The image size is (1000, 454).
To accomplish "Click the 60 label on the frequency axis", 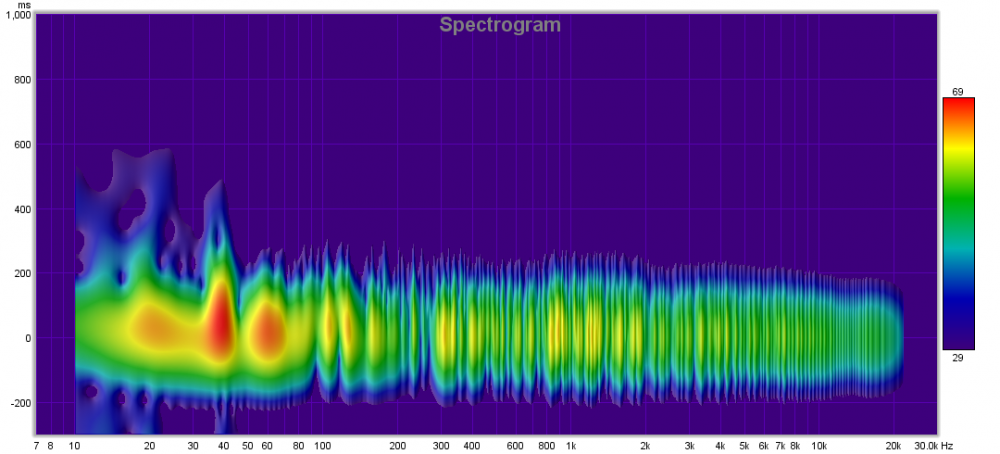I will point(267,446).
